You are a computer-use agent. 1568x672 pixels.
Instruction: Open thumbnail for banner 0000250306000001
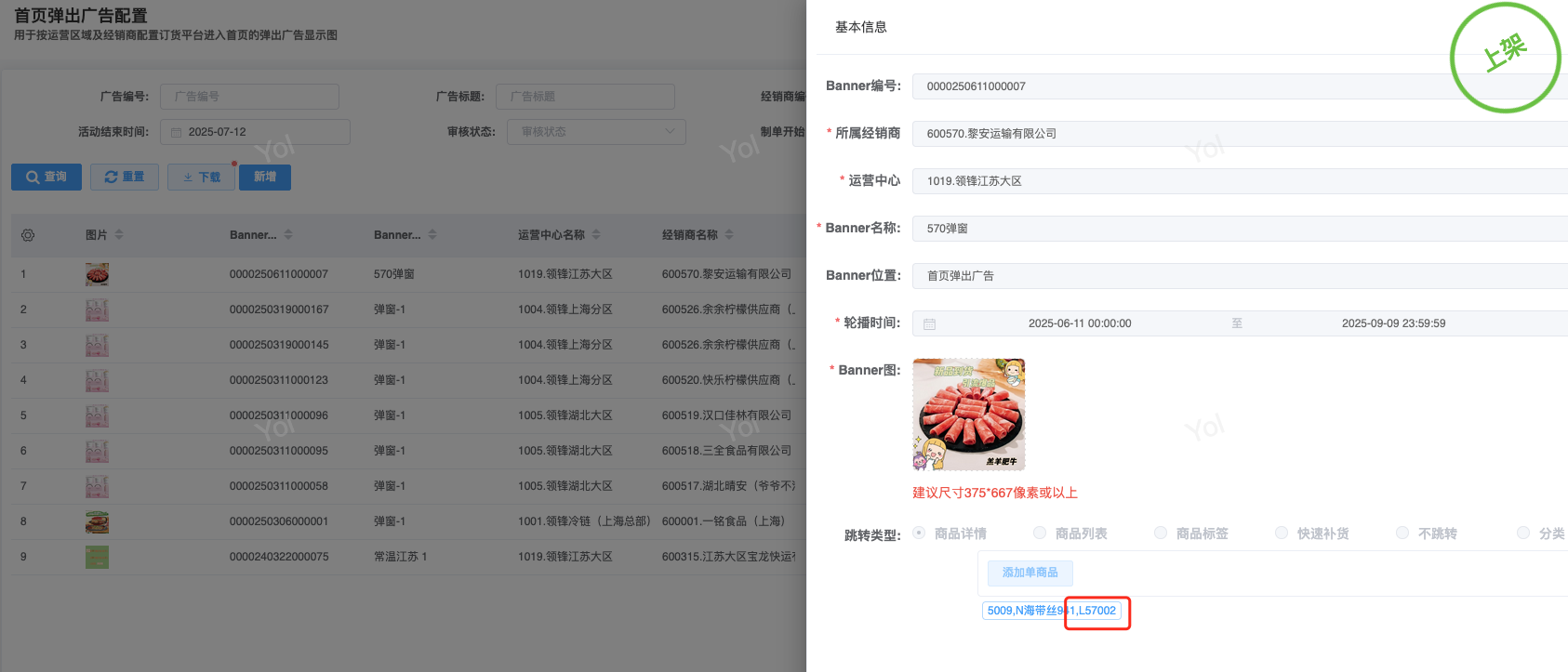click(x=97, y=521)
